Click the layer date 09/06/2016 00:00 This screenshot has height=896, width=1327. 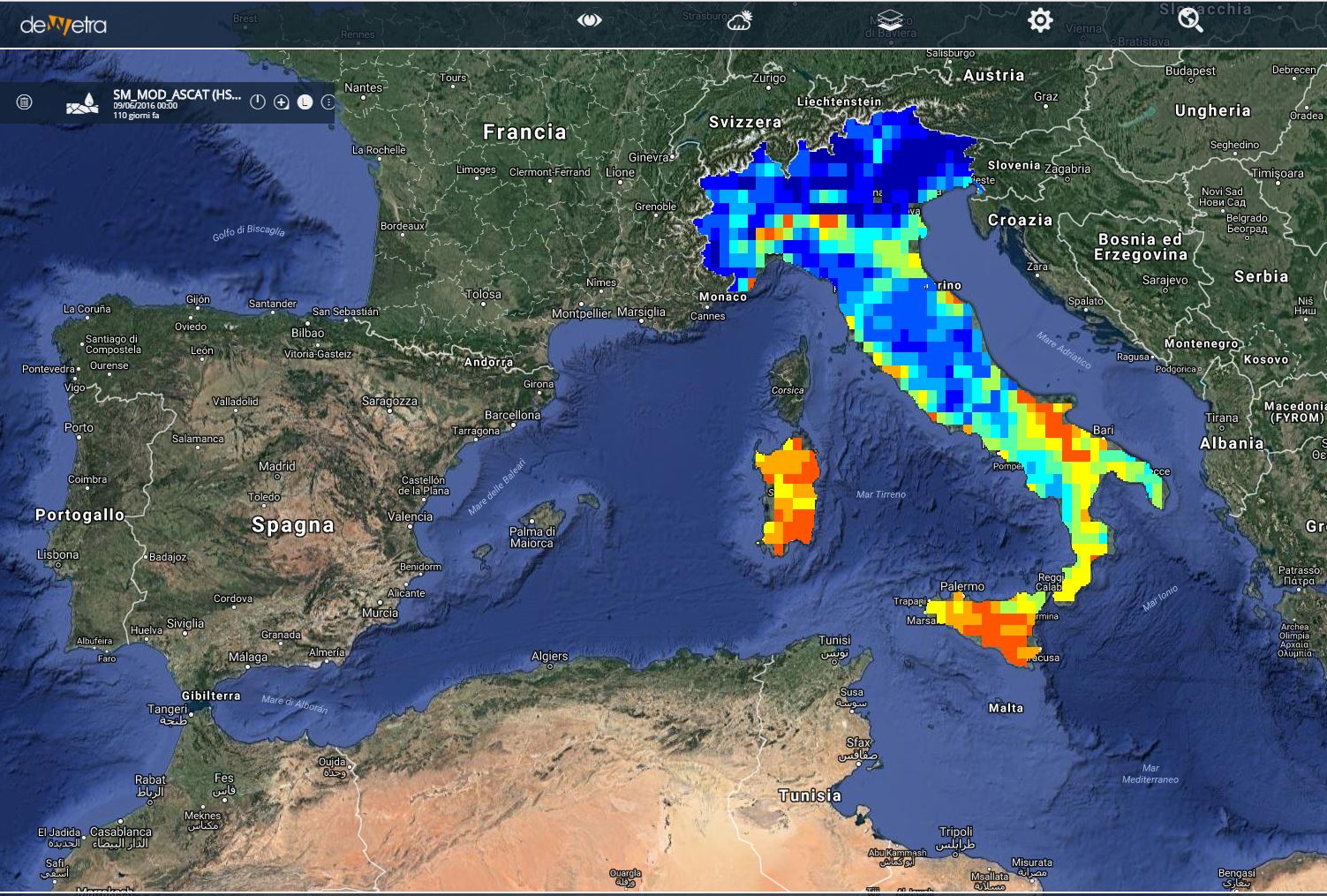tap(146, 106)
